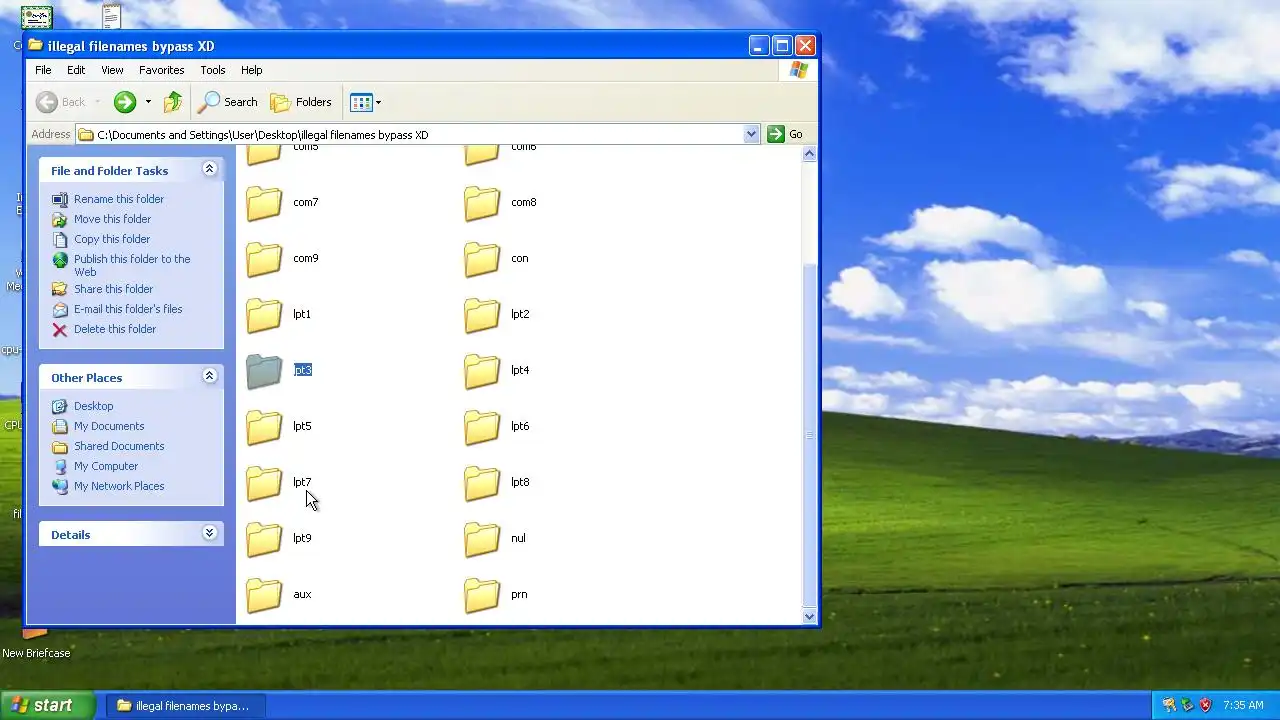Expand the Address bar dropdown
The width and height of the screenshot is (1280, 720).
751,134
